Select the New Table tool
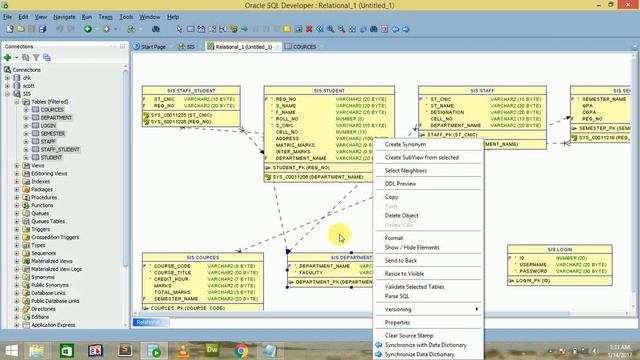 (191, 29)
